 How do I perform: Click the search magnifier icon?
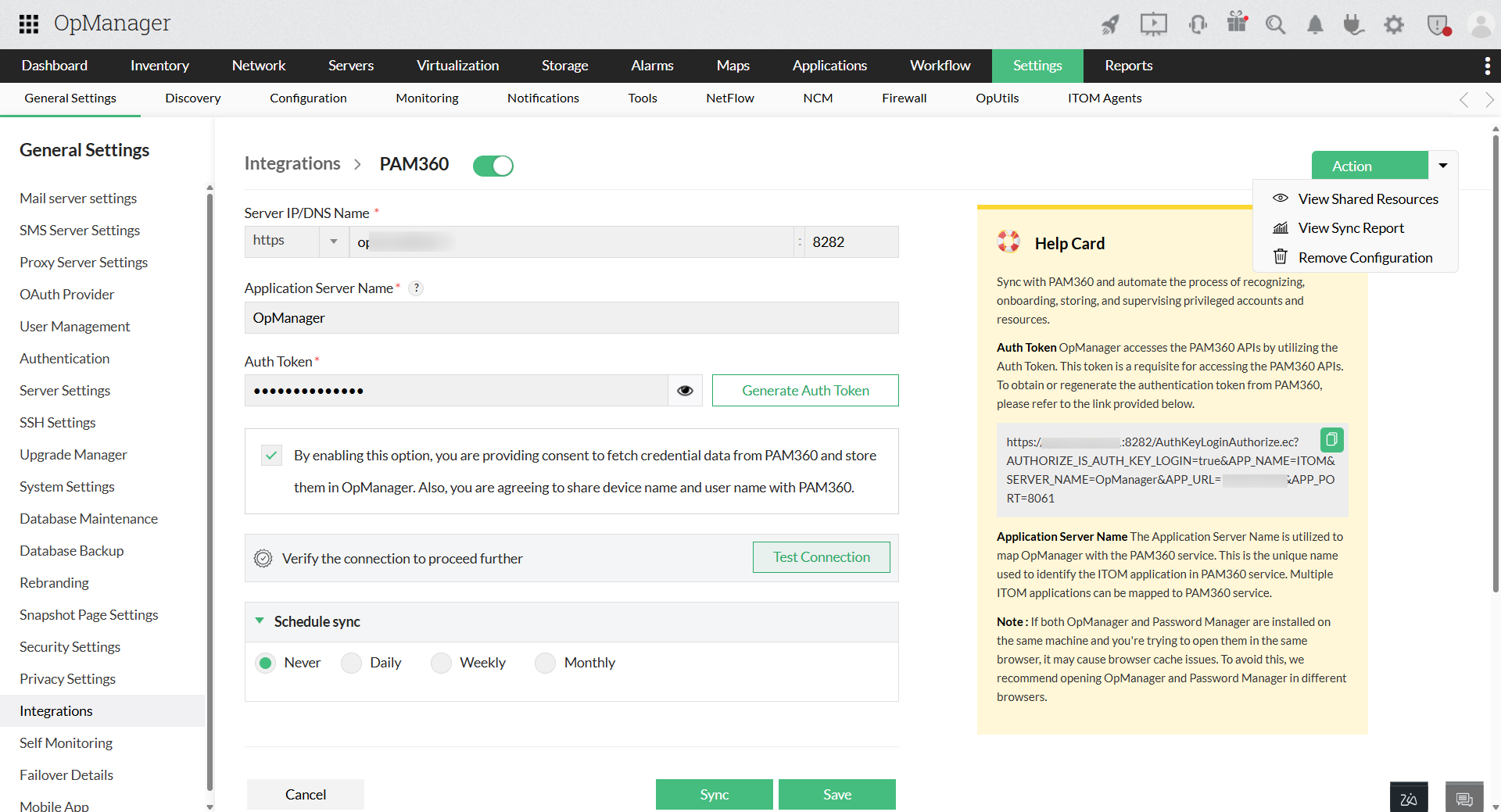[1276, 25]
